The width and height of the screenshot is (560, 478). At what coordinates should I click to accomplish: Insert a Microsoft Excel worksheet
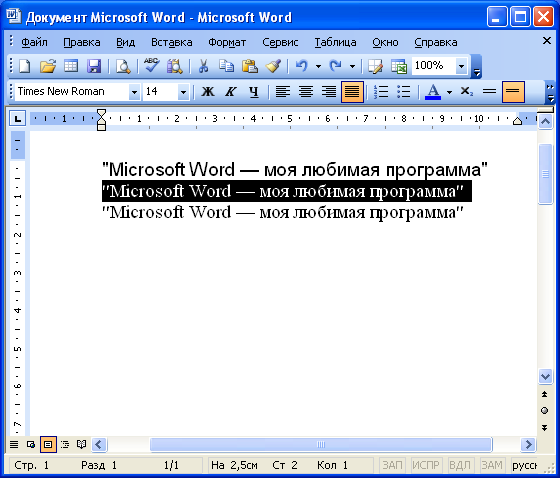[399, 66]
